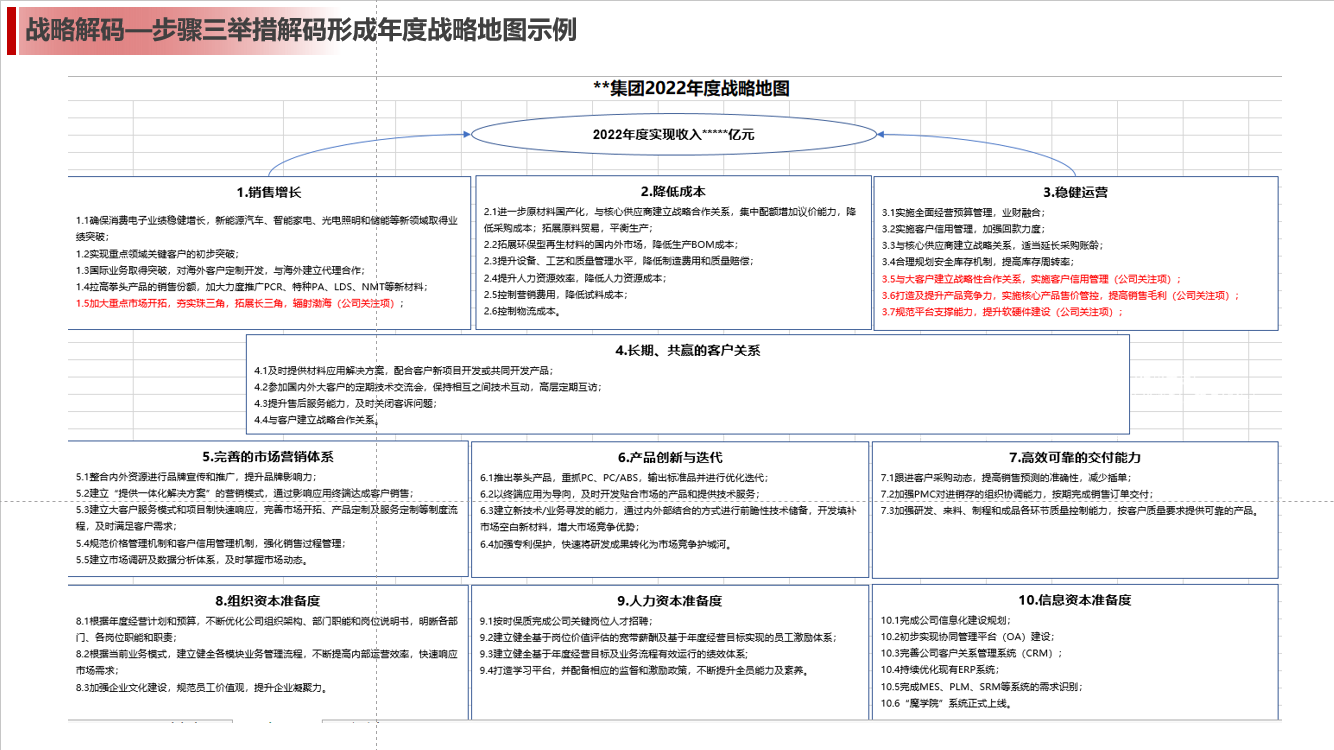Select the line starting "5.2建立"提供一体化解决方案""
The image size is (1334, 750).
[x=244, y=493]
